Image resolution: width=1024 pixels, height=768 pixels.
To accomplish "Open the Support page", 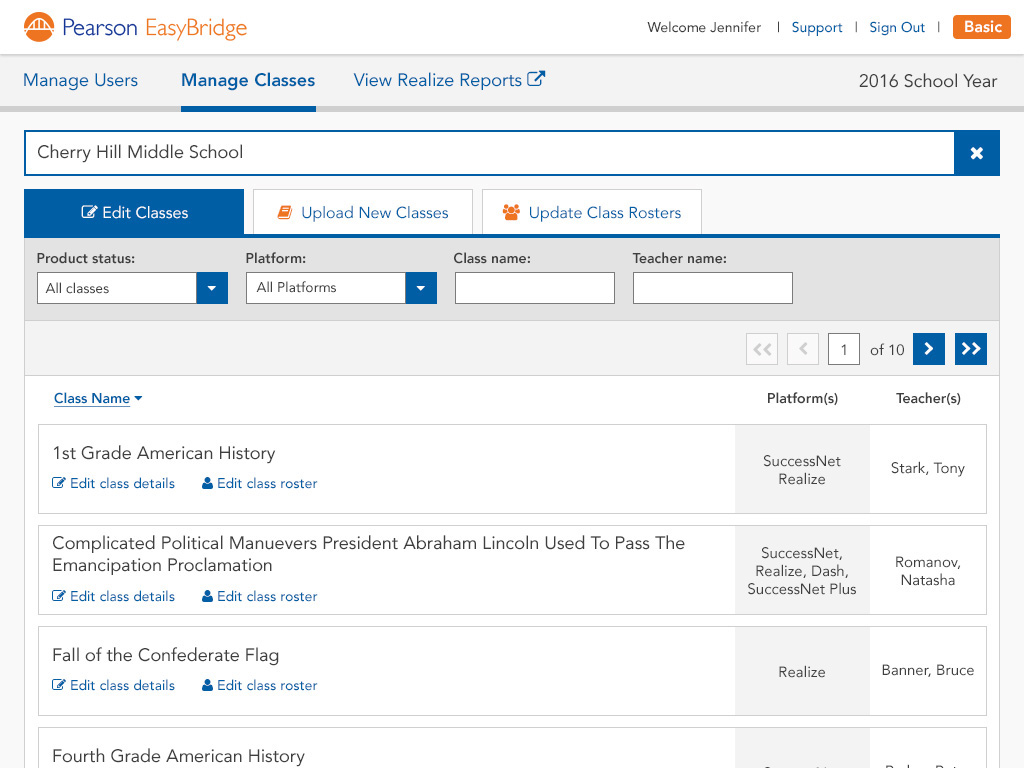I will [816, 27].
